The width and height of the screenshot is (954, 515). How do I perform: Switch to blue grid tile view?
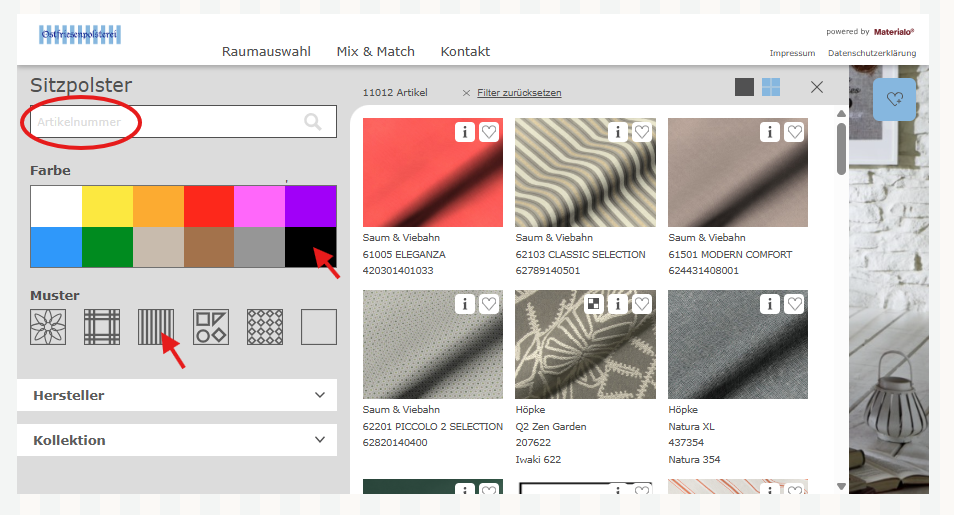[x=771, y=87]
